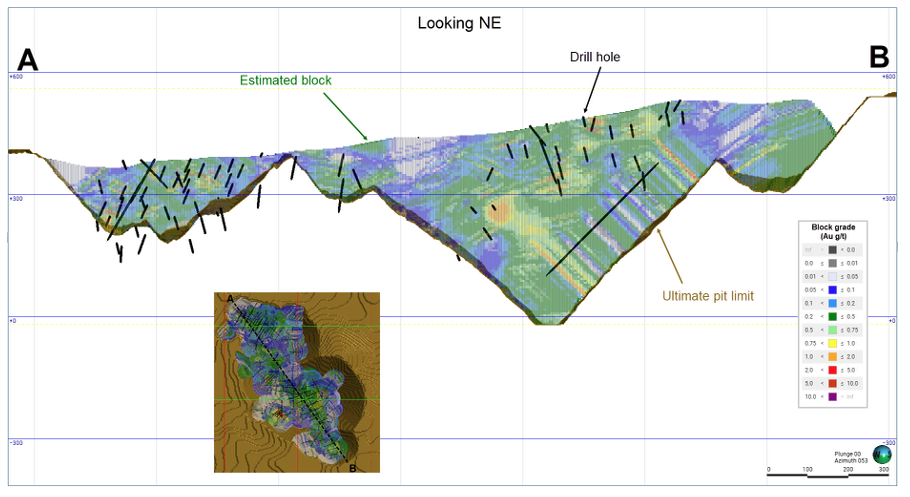Click the 'Ultimate pit limit' label

click(708, 295)
